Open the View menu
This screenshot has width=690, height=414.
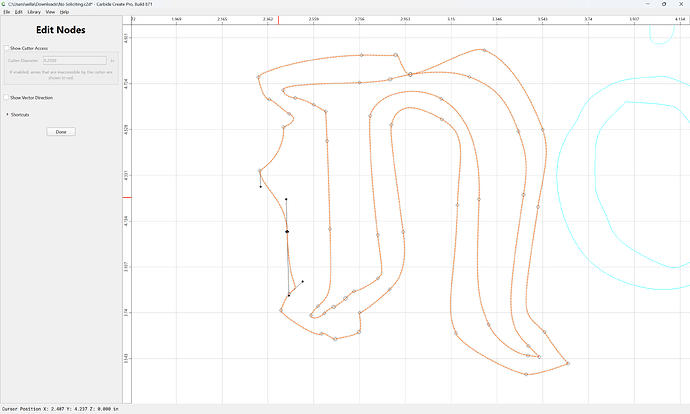(x=50, y=12)
